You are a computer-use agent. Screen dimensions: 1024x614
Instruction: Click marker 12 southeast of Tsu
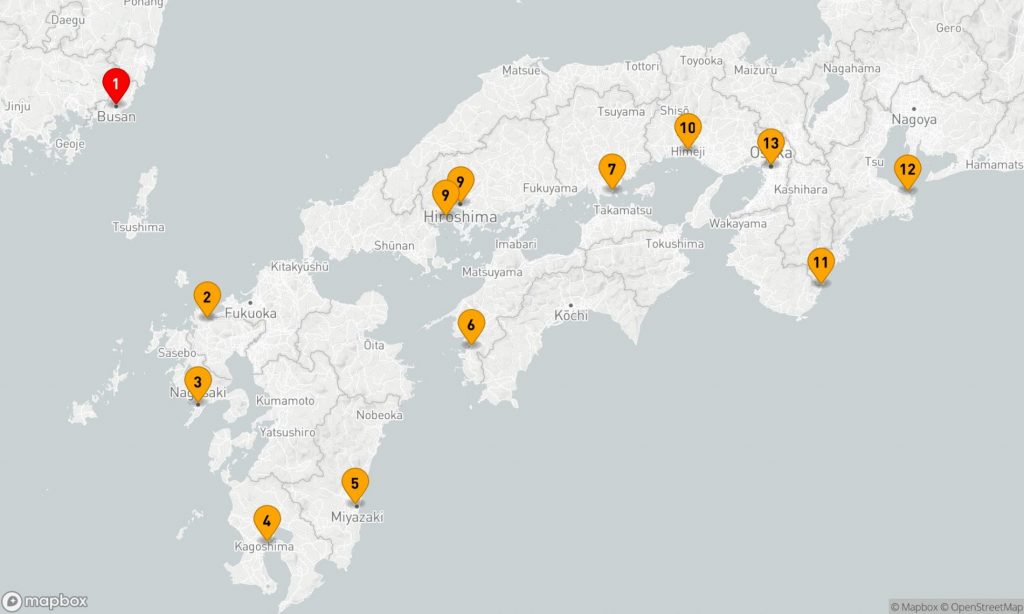[x=906, y=170]
